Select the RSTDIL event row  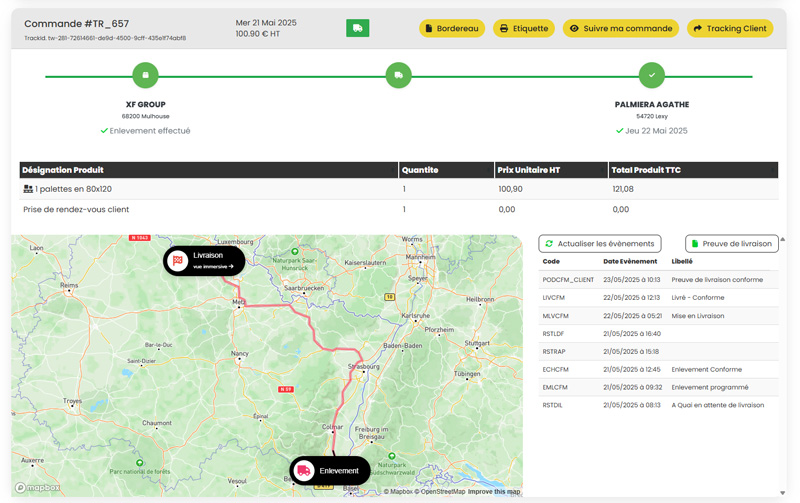pos(659,405)
